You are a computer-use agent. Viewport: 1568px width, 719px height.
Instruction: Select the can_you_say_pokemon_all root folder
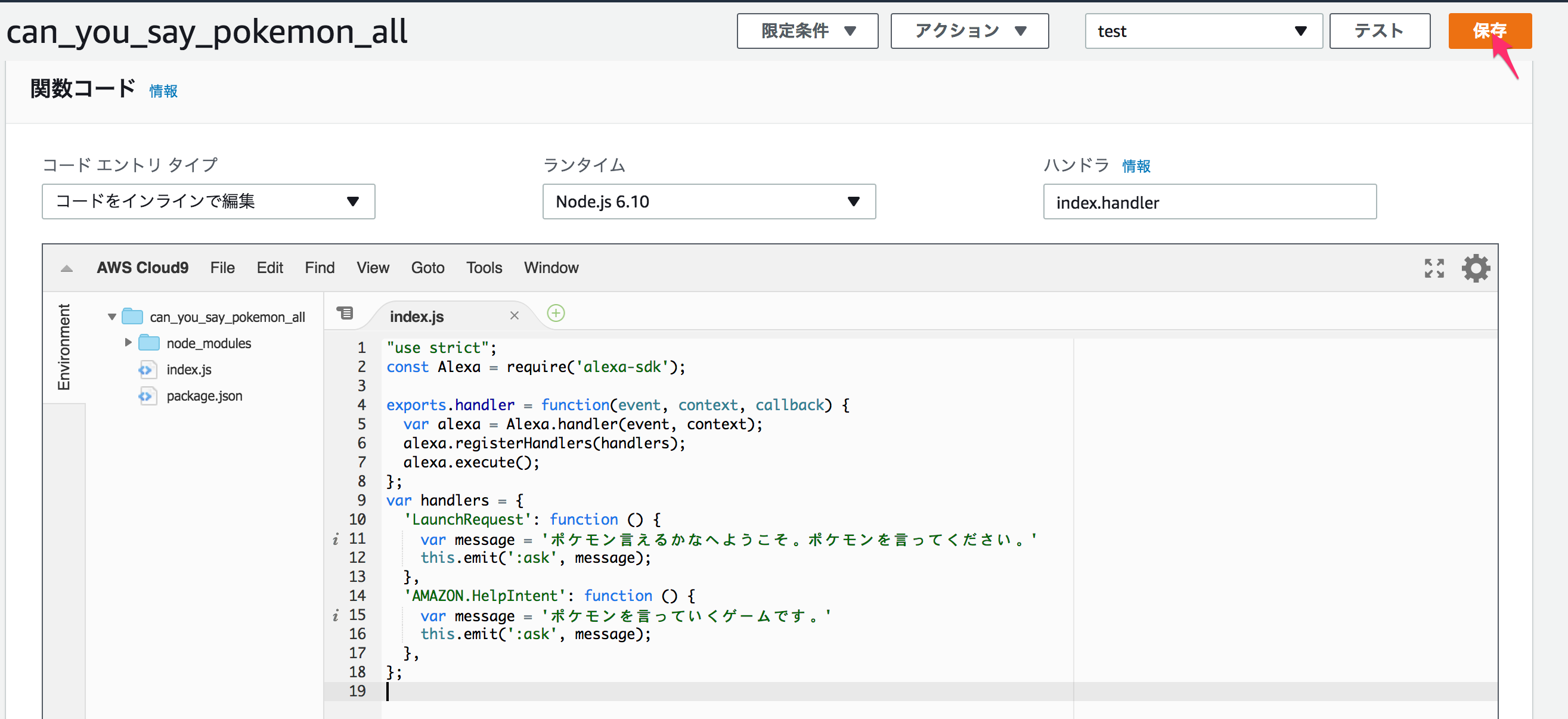227,317
